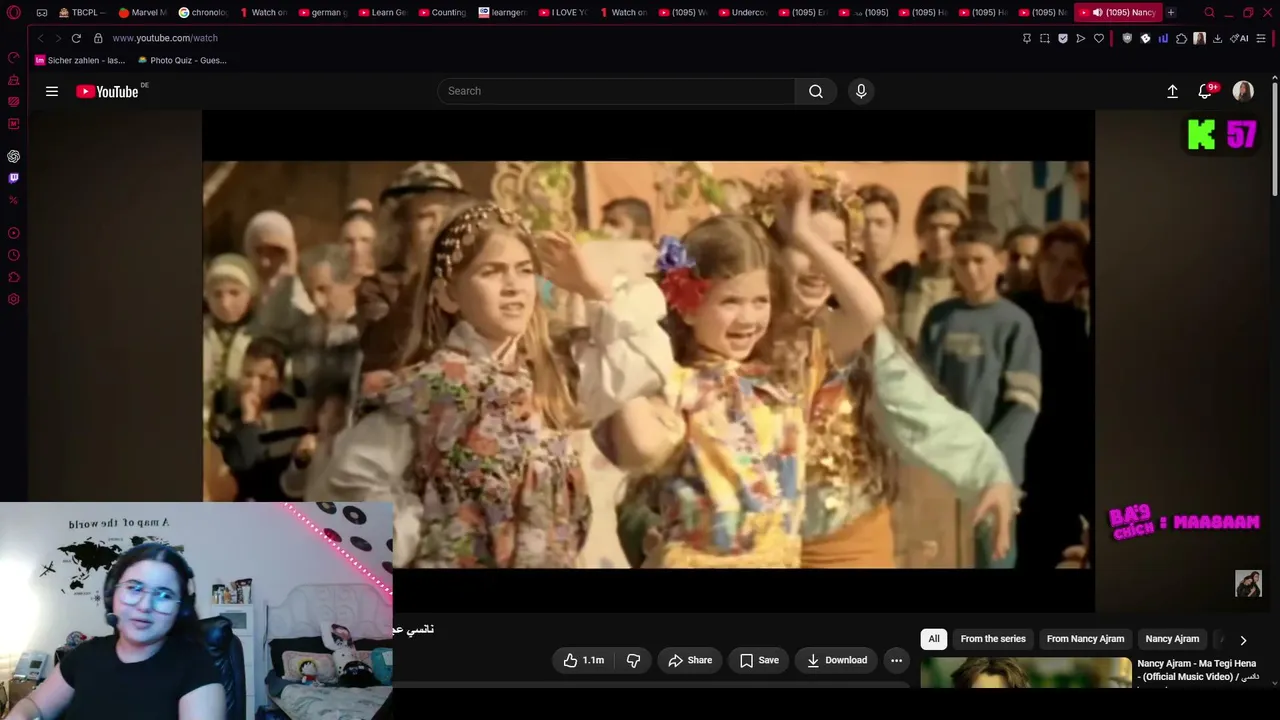Show more filter chips with arrow
This screenshot has width=1280, height=720.
[x=1243, y=640]
